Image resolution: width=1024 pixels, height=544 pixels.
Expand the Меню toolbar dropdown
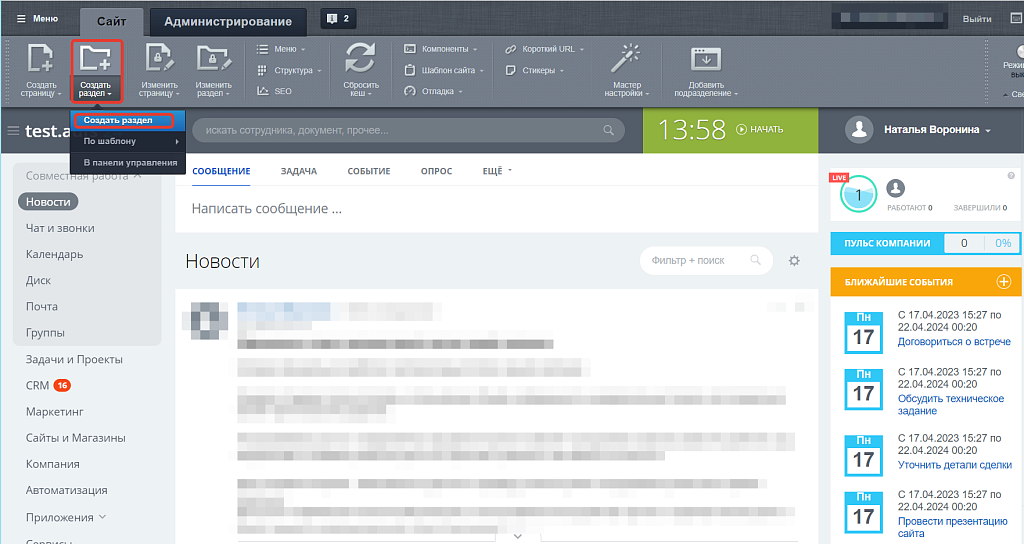[281, 49]
